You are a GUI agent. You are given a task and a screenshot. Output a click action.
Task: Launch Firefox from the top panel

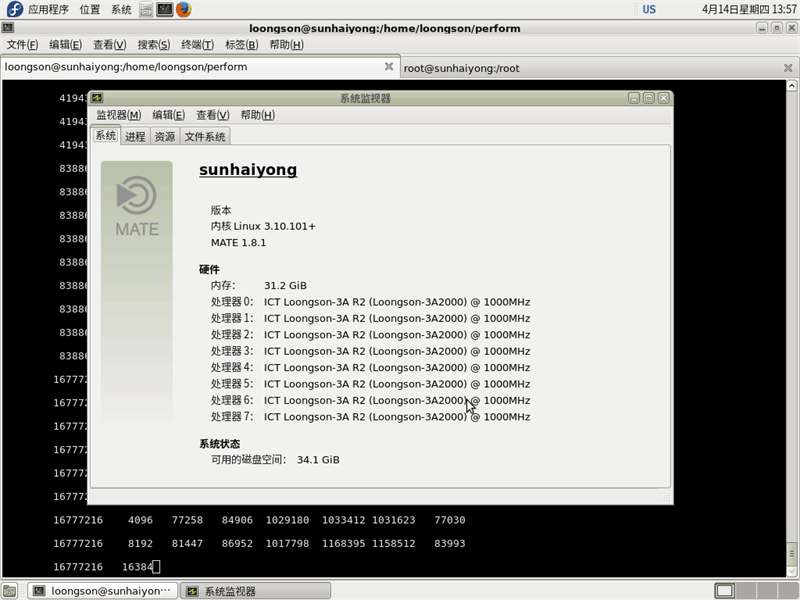[x=184, y=9]
